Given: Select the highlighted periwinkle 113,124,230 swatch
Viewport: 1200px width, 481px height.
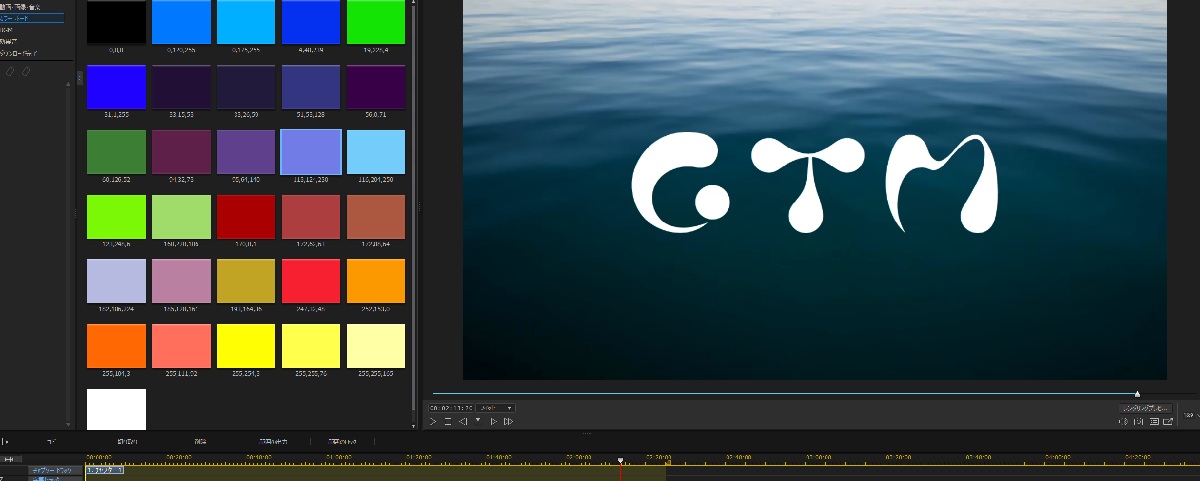Looking at the screenshot, I should 311,152.
